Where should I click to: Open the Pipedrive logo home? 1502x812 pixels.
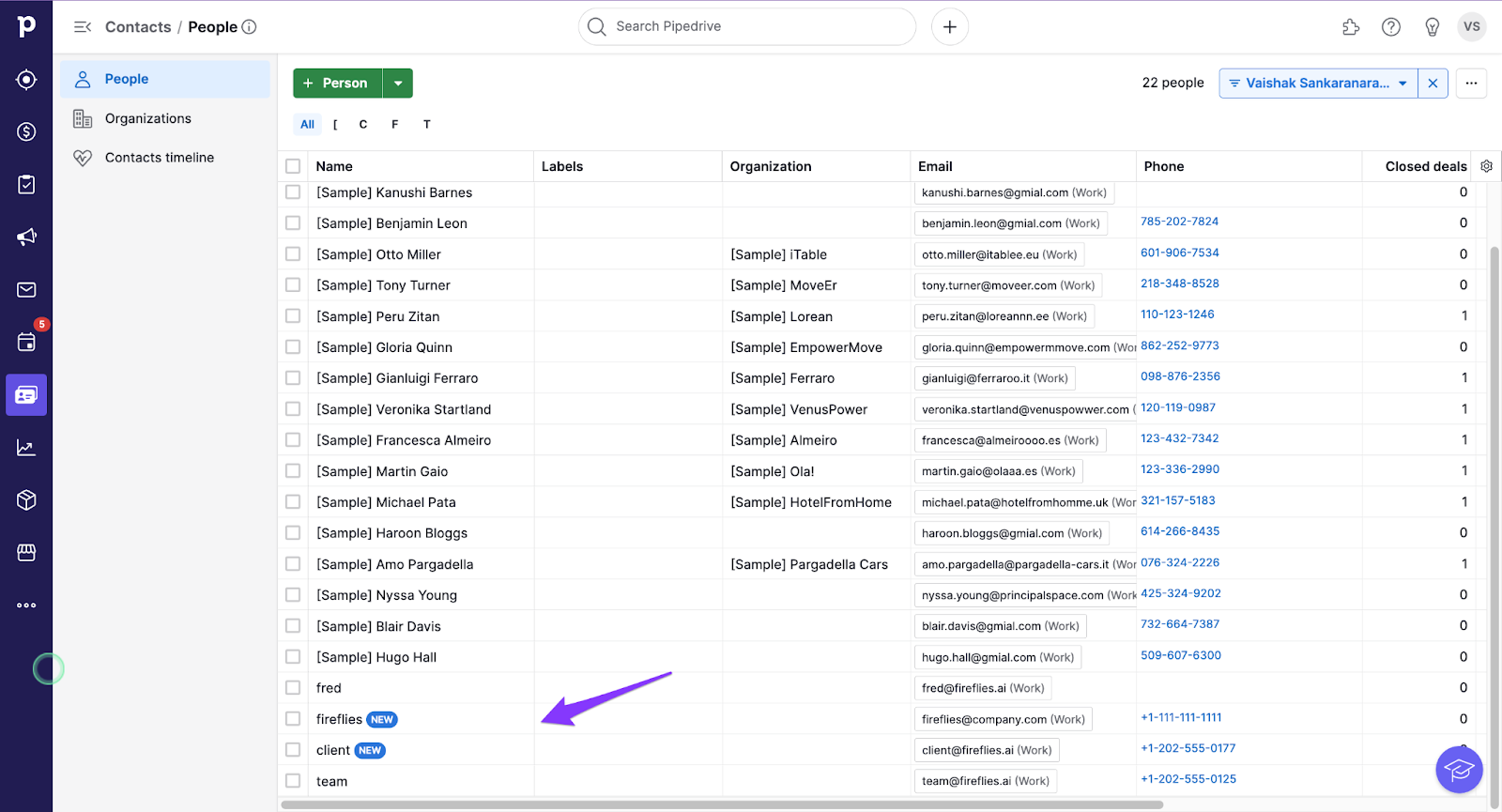[x=26, y=26]
